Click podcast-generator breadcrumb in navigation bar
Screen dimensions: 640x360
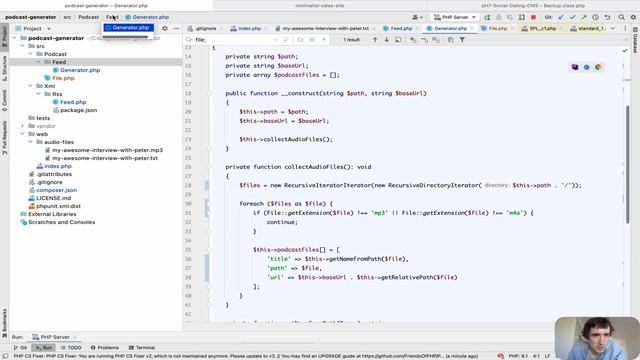[x=31, y=17]
